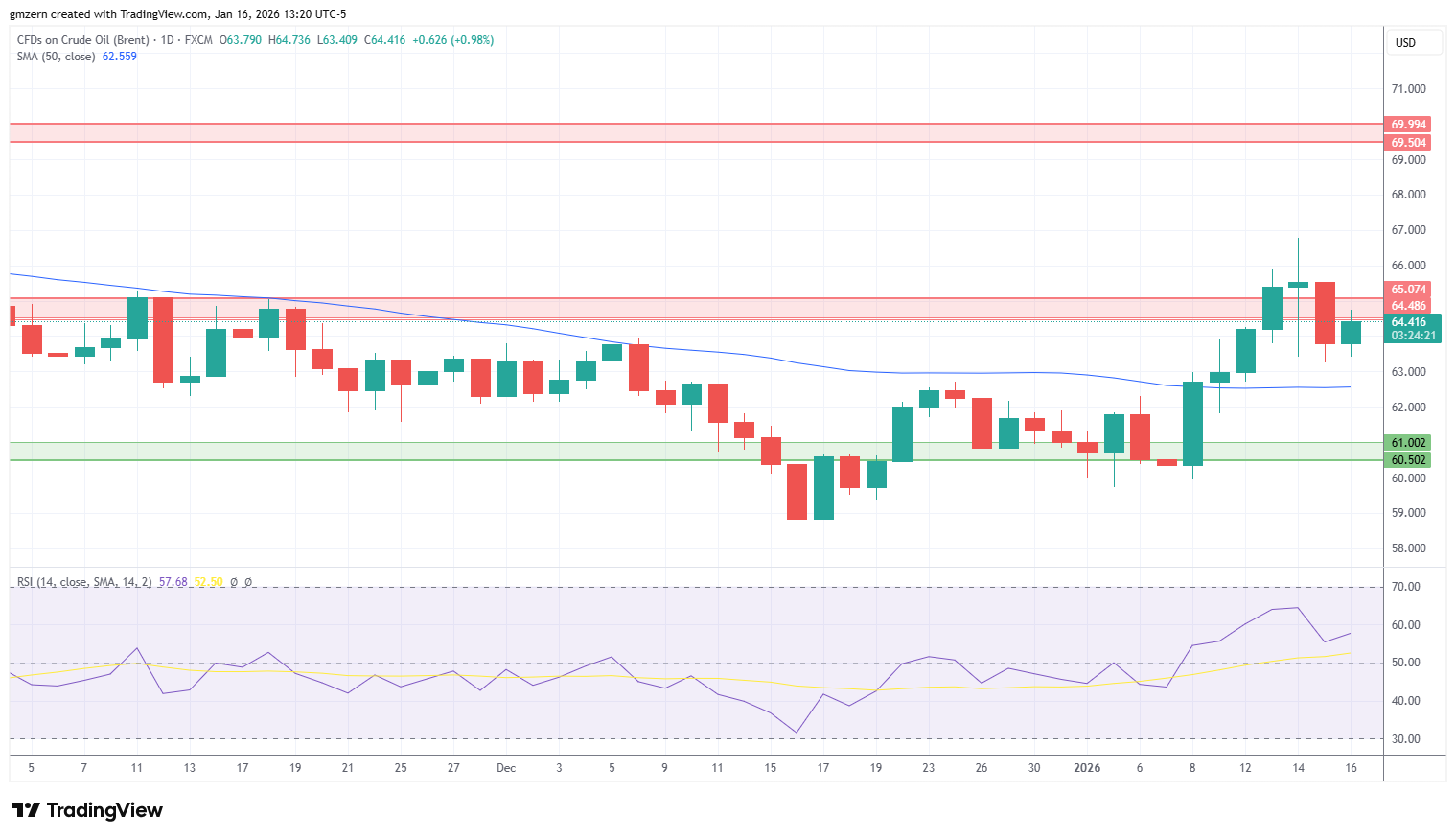This screenshot has width=1456, height=839.
Task: Click the 03:24:21 bar countdown
Action: (1414, 336)
